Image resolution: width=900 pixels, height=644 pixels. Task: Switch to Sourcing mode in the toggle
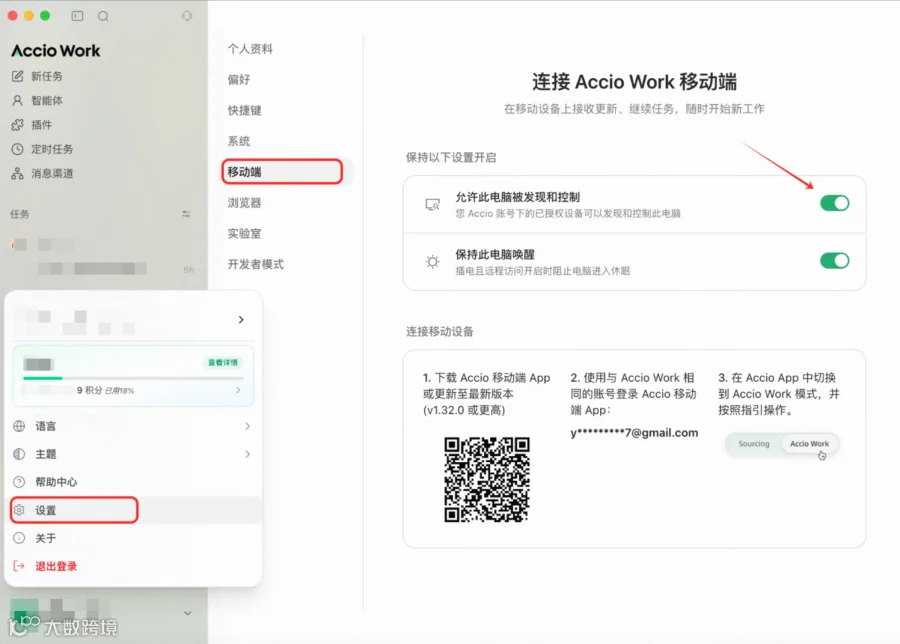click(753, 444)
